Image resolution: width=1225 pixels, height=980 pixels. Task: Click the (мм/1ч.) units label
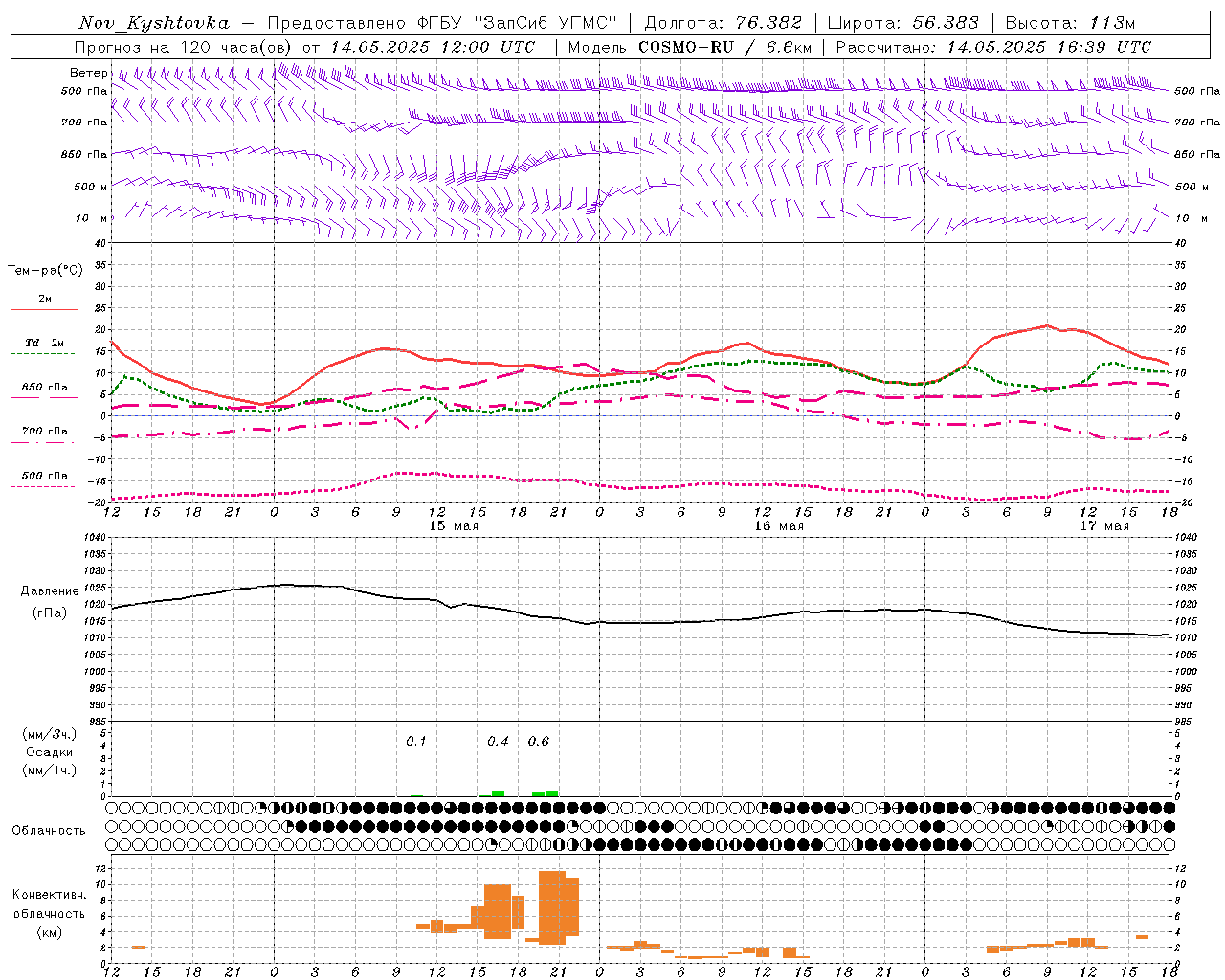coord(49,770)
